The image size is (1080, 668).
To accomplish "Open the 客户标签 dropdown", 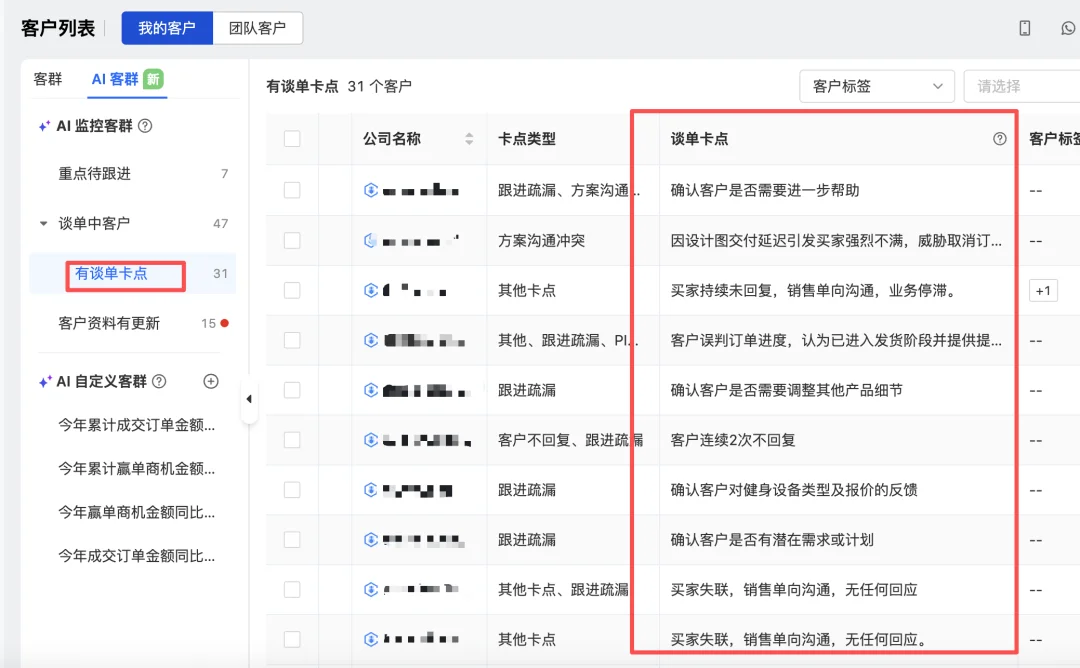I will (876, 86).
